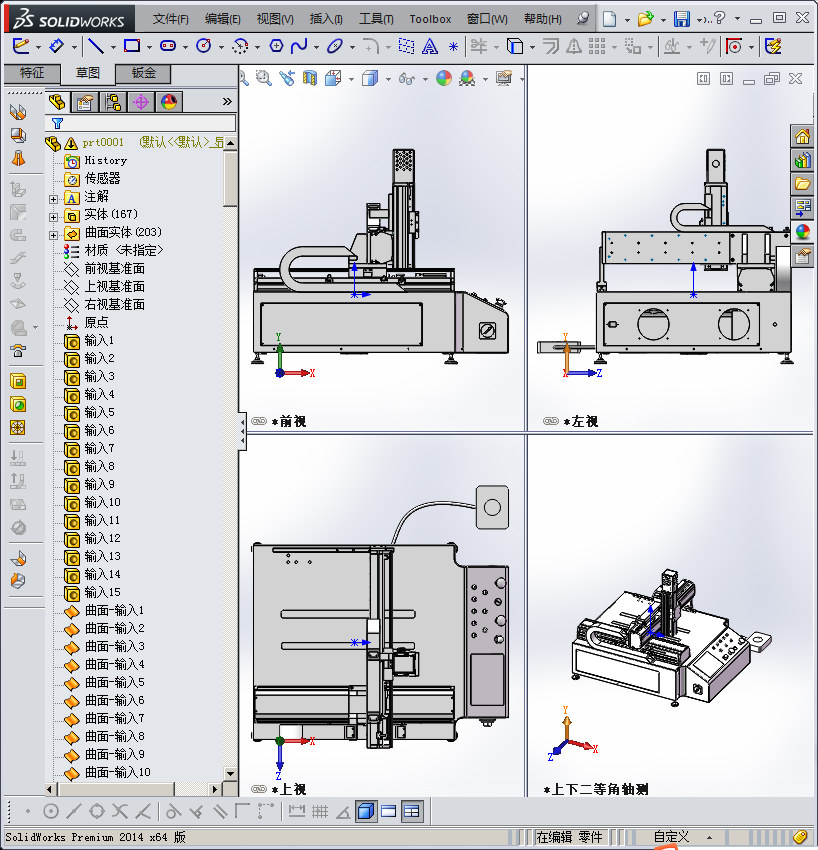Toggle the link views icon next to 左视
This screenshot has height=850, width=818.
click(551, 421)
